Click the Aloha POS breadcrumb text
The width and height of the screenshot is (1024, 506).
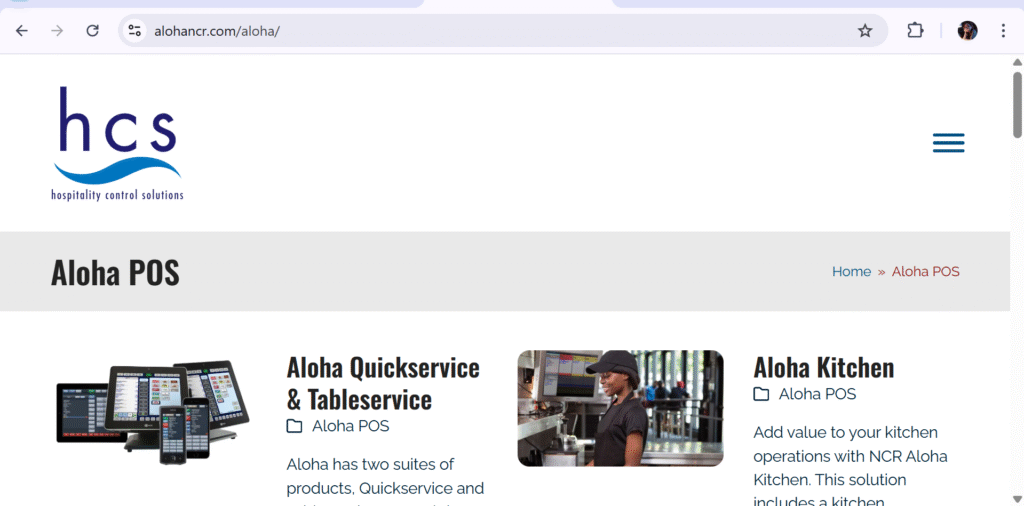926,272
